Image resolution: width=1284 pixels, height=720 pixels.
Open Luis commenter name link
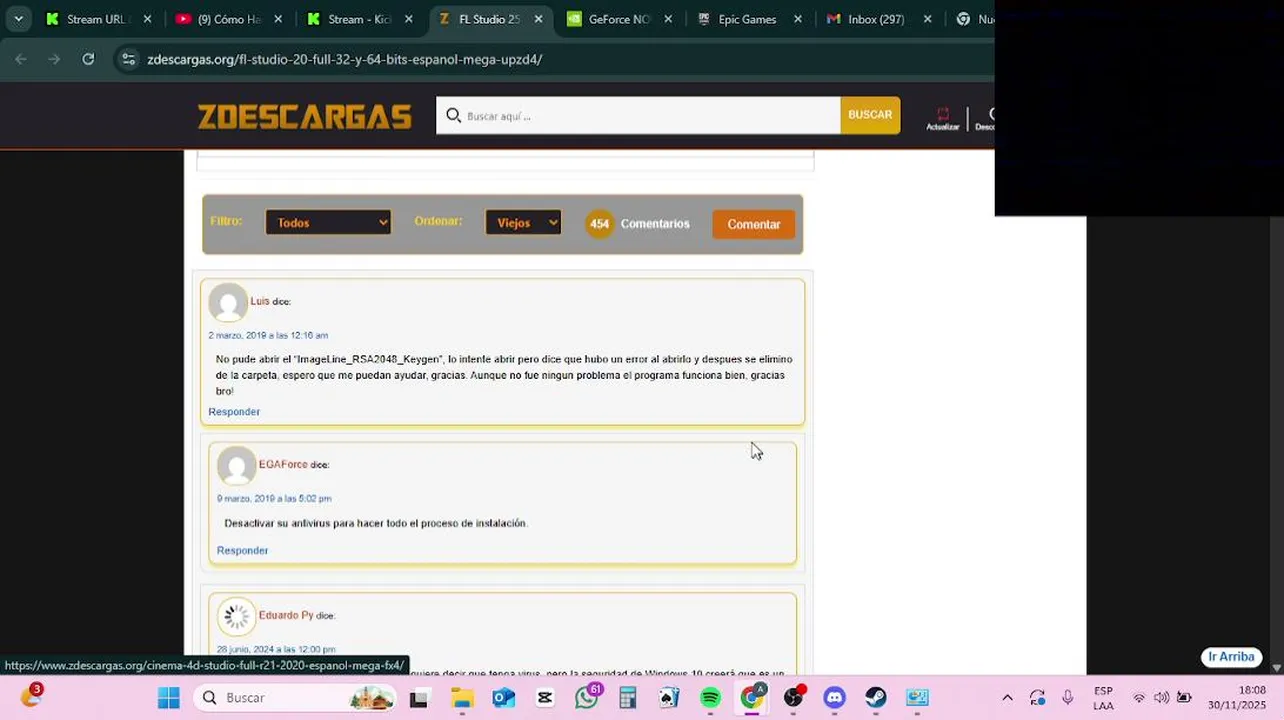pos(260,301)
